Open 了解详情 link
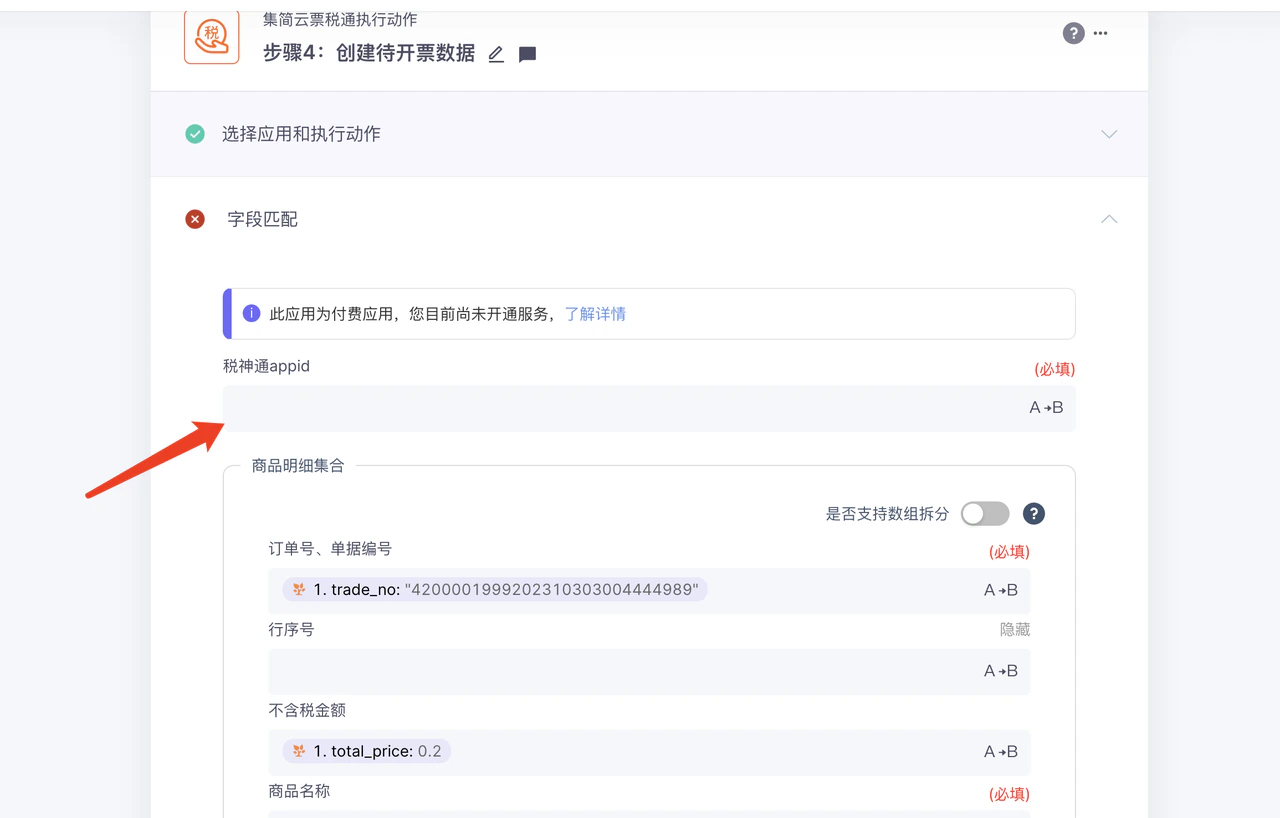 pos(595,314)
